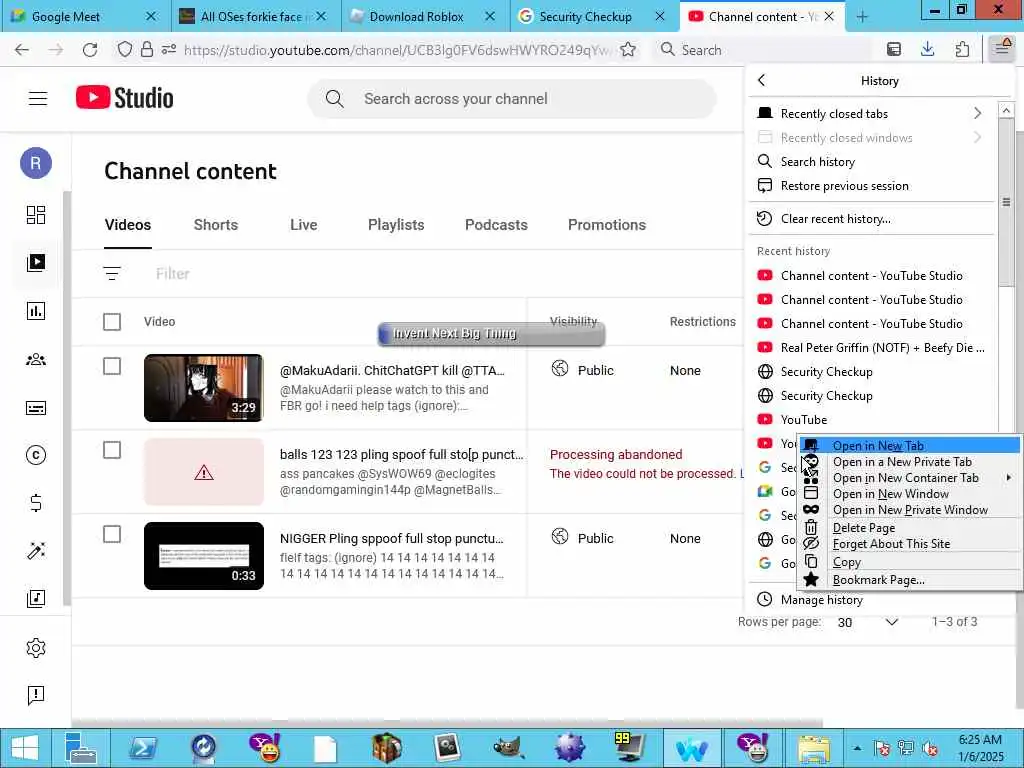The height and width of the screenshot is (768, 1024).
Task: Open File Explorer folder in taskbar
Action: [x=813, y=748]
